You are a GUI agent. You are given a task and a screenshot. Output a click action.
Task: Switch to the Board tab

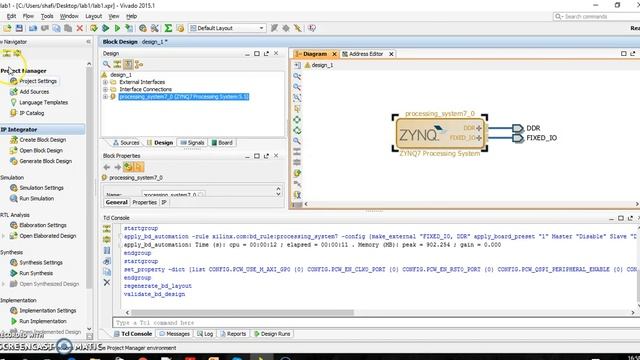(x=222, y=143)
